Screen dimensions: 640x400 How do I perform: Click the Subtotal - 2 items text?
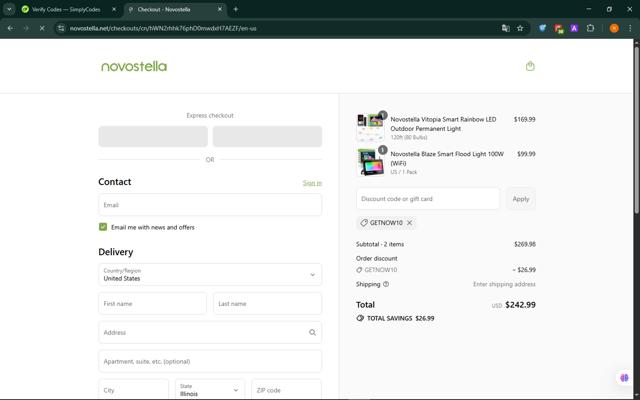pos(380,244)
